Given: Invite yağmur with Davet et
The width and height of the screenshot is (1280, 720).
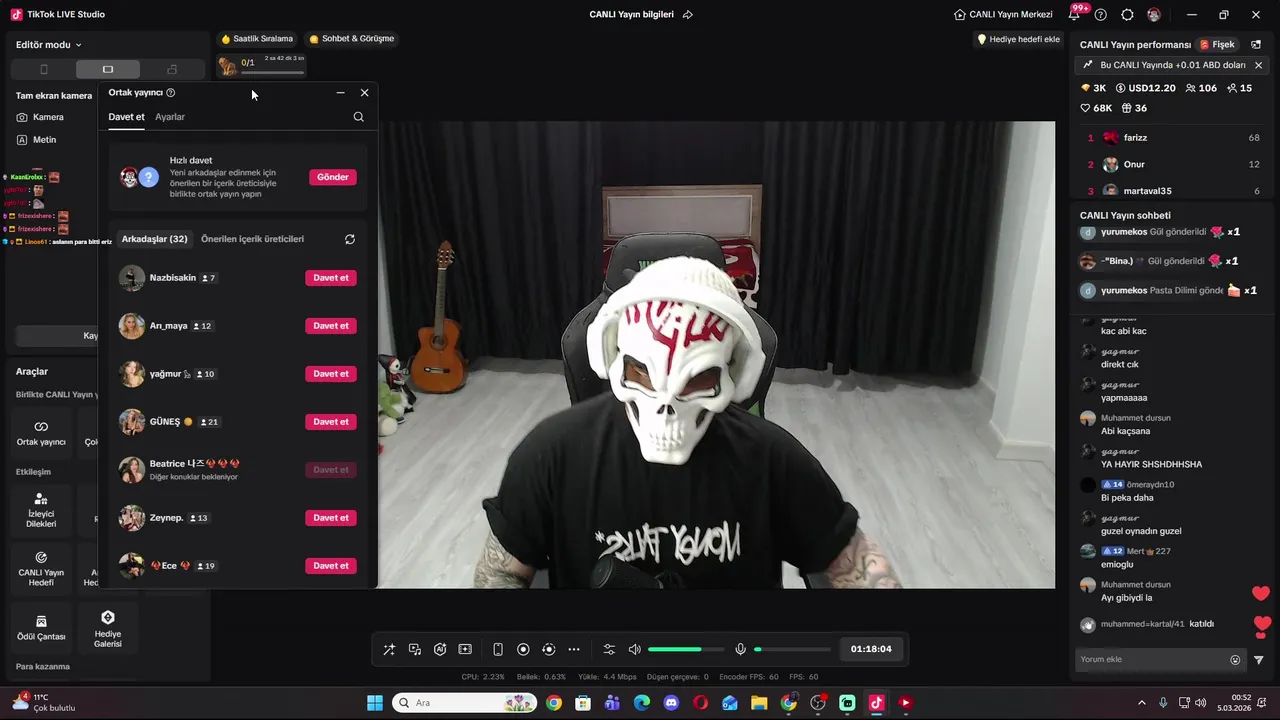Looking at the screenshot, I should coord(331,374).
